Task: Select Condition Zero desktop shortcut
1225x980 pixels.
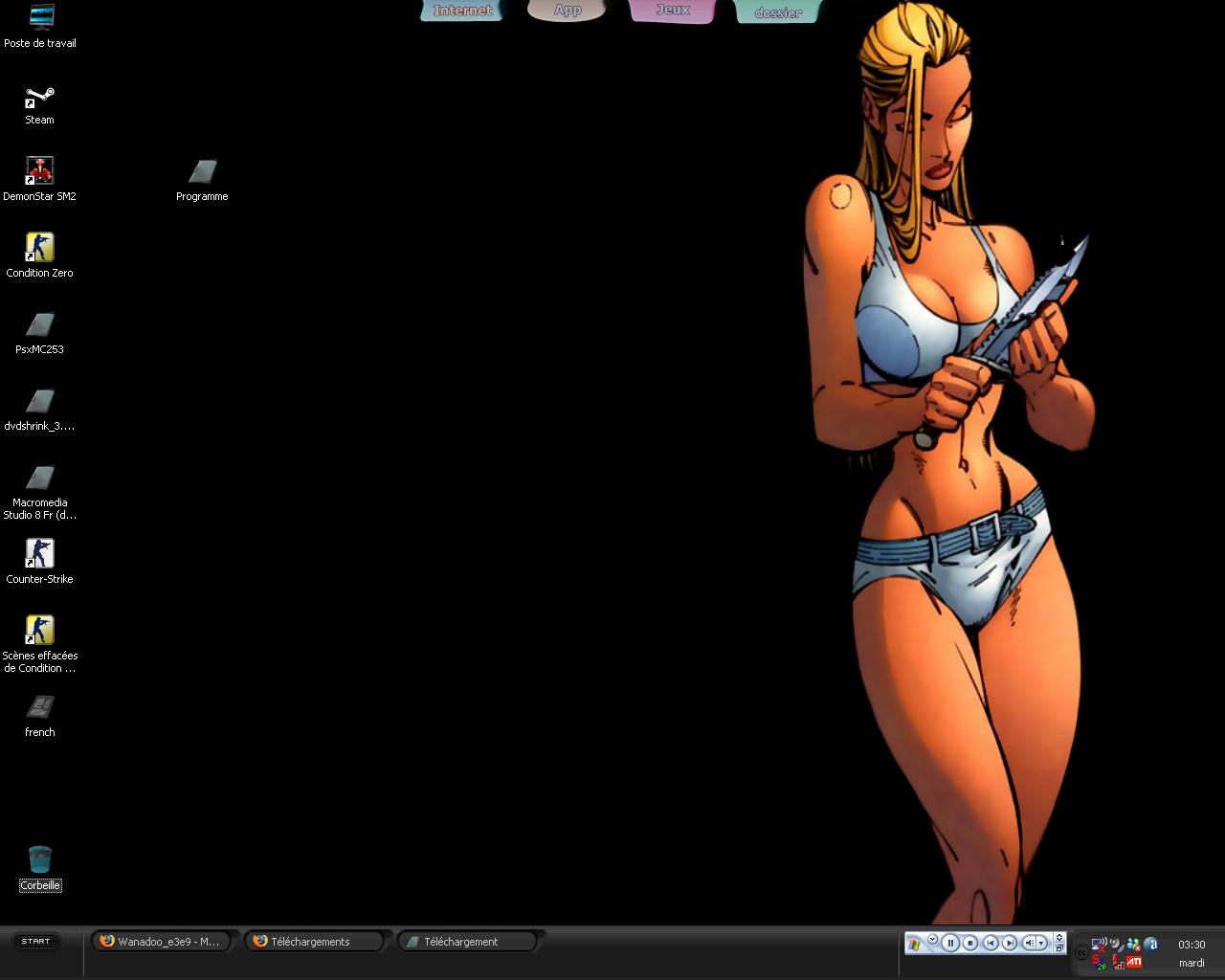Action: (x=39, y=256)
